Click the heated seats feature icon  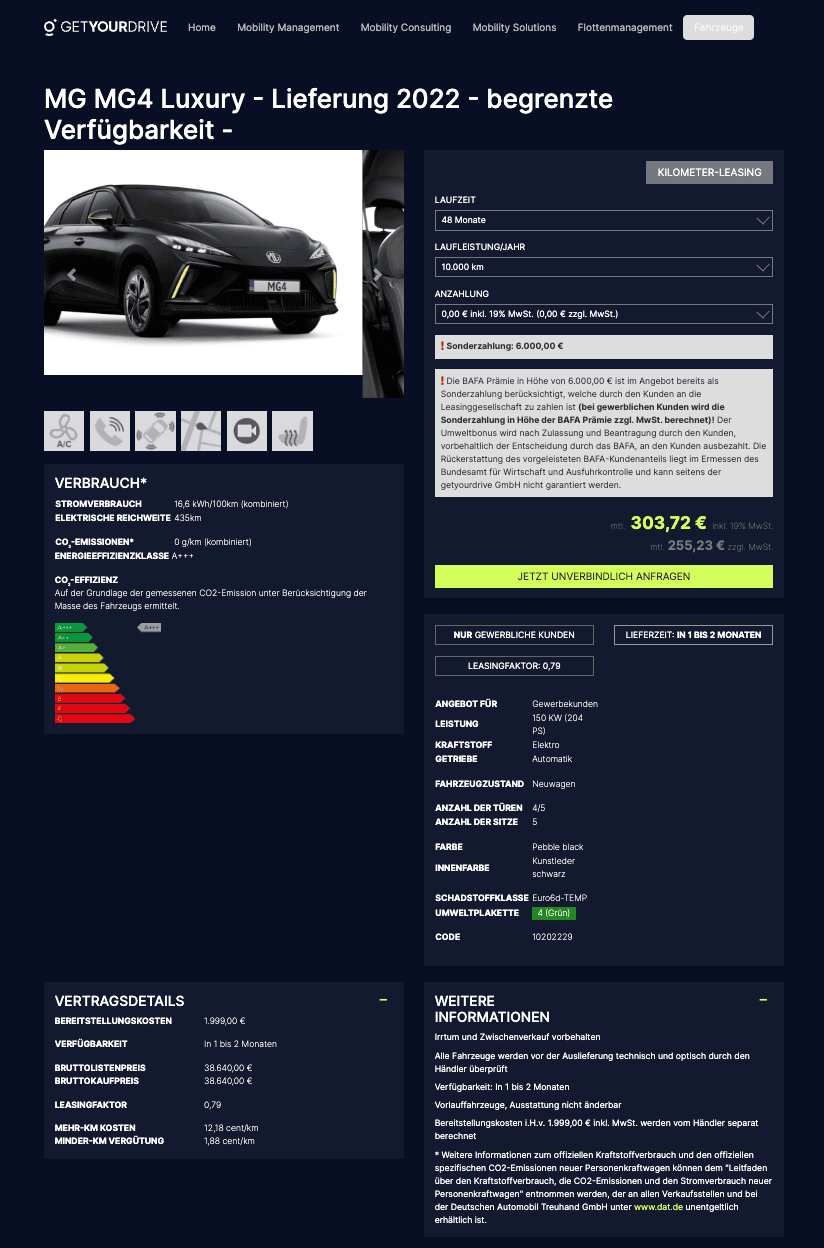tap(293, 431)
